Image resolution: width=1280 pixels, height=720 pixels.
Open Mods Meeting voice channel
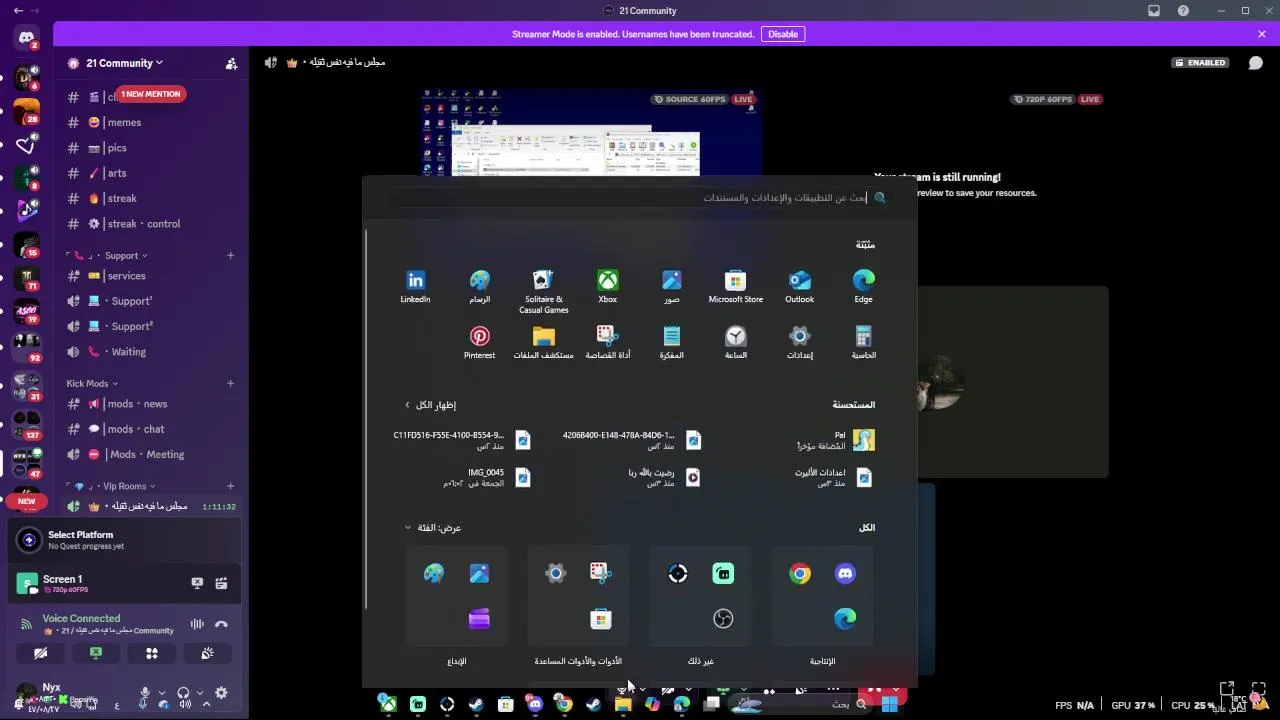[147, 454]
